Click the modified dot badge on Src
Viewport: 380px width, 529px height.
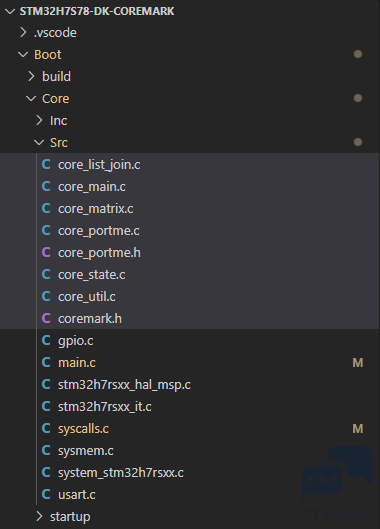[358, 142]
